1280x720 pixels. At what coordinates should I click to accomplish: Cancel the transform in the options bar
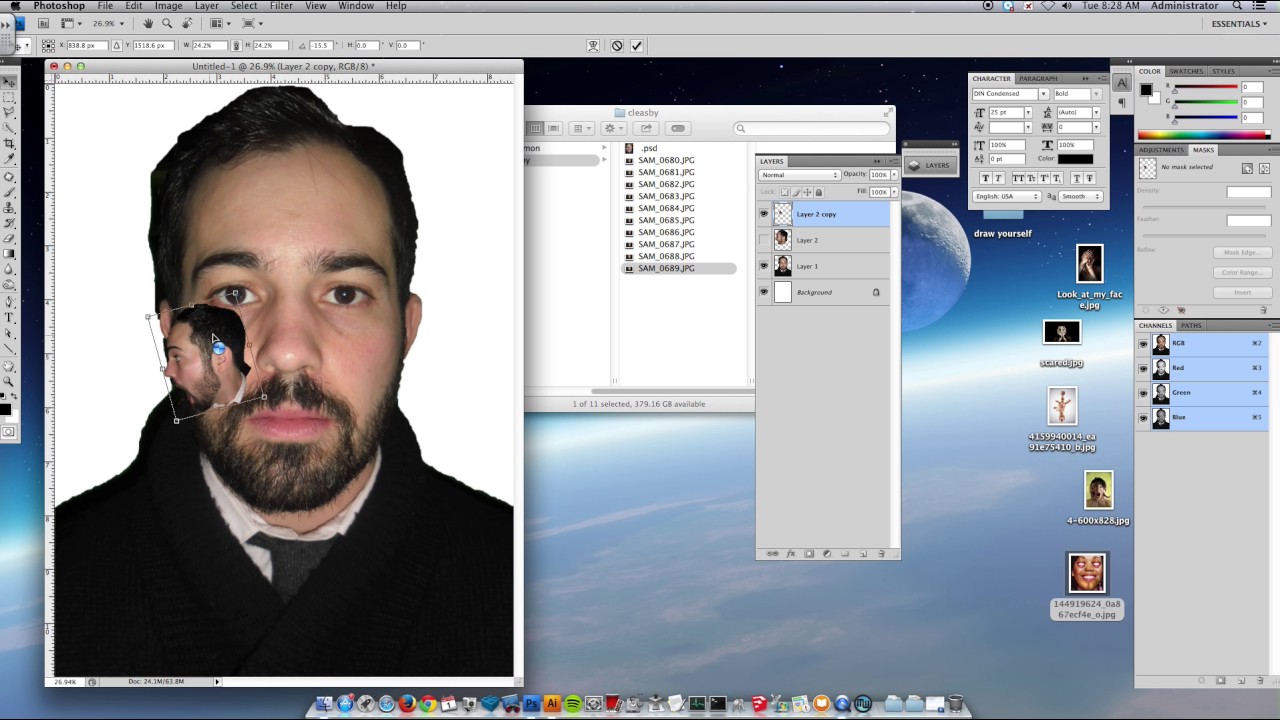(617, 45)
